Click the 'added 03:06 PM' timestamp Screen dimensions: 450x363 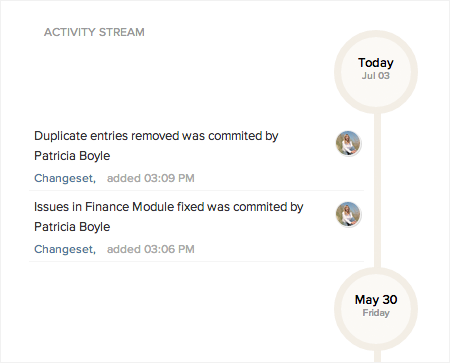[x=151, y=249]
